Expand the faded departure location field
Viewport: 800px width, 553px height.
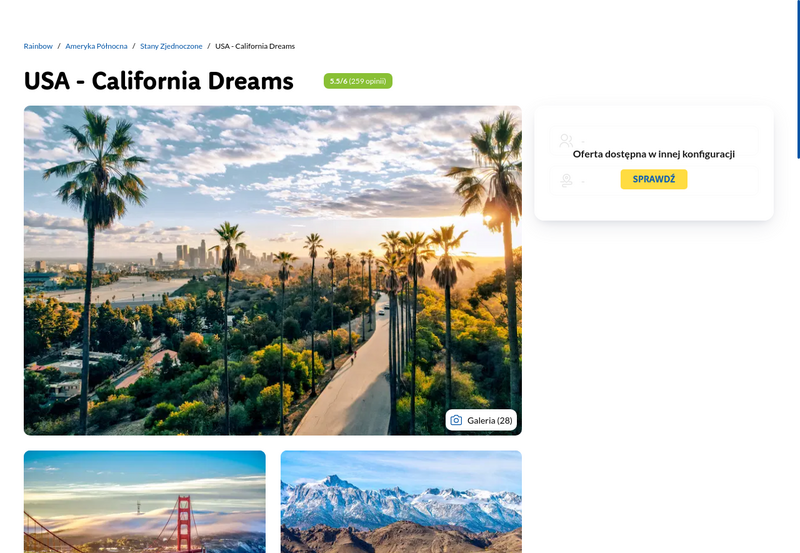point(654,181)
